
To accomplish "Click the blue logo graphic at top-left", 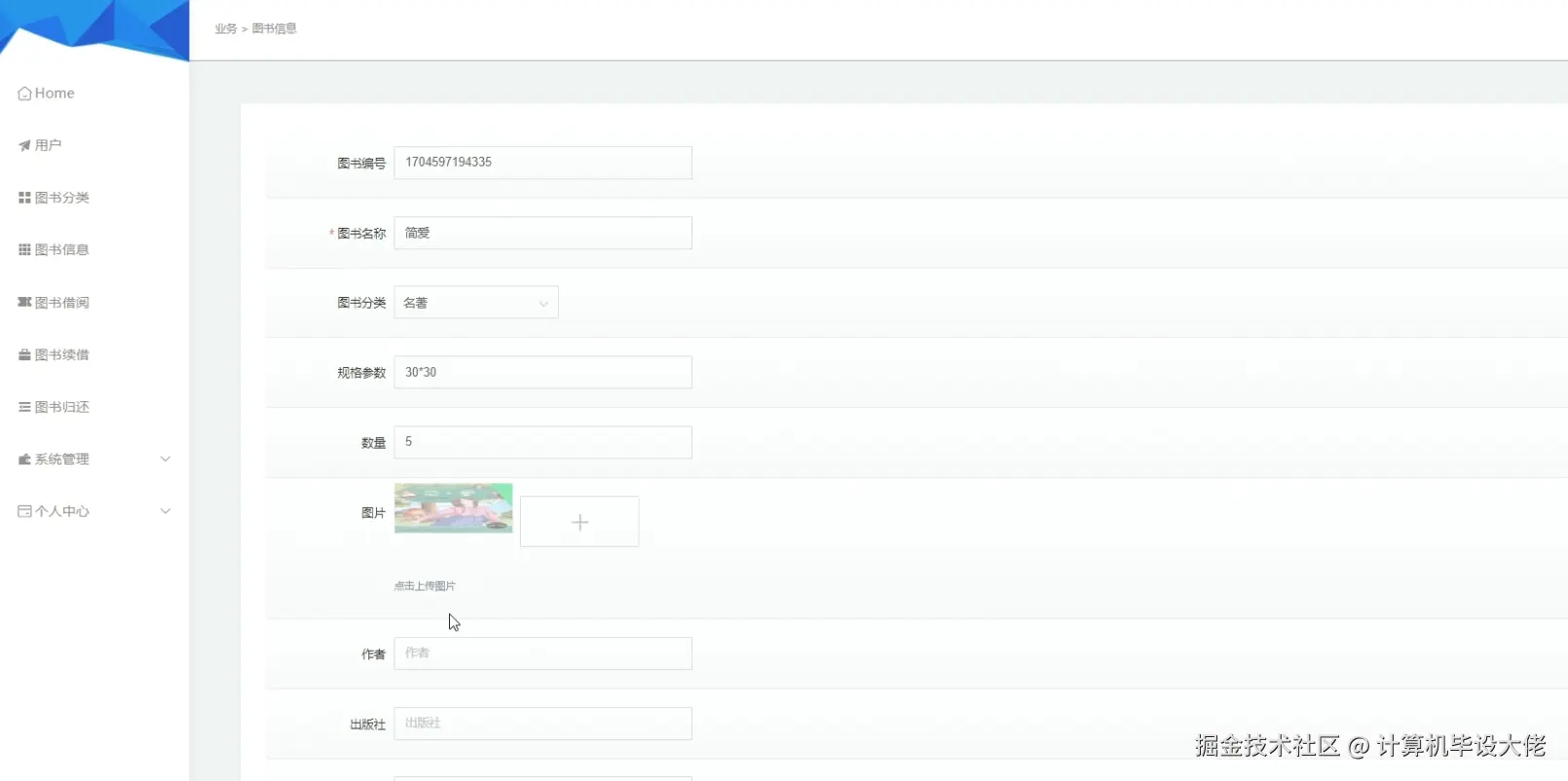I will 94,29.
